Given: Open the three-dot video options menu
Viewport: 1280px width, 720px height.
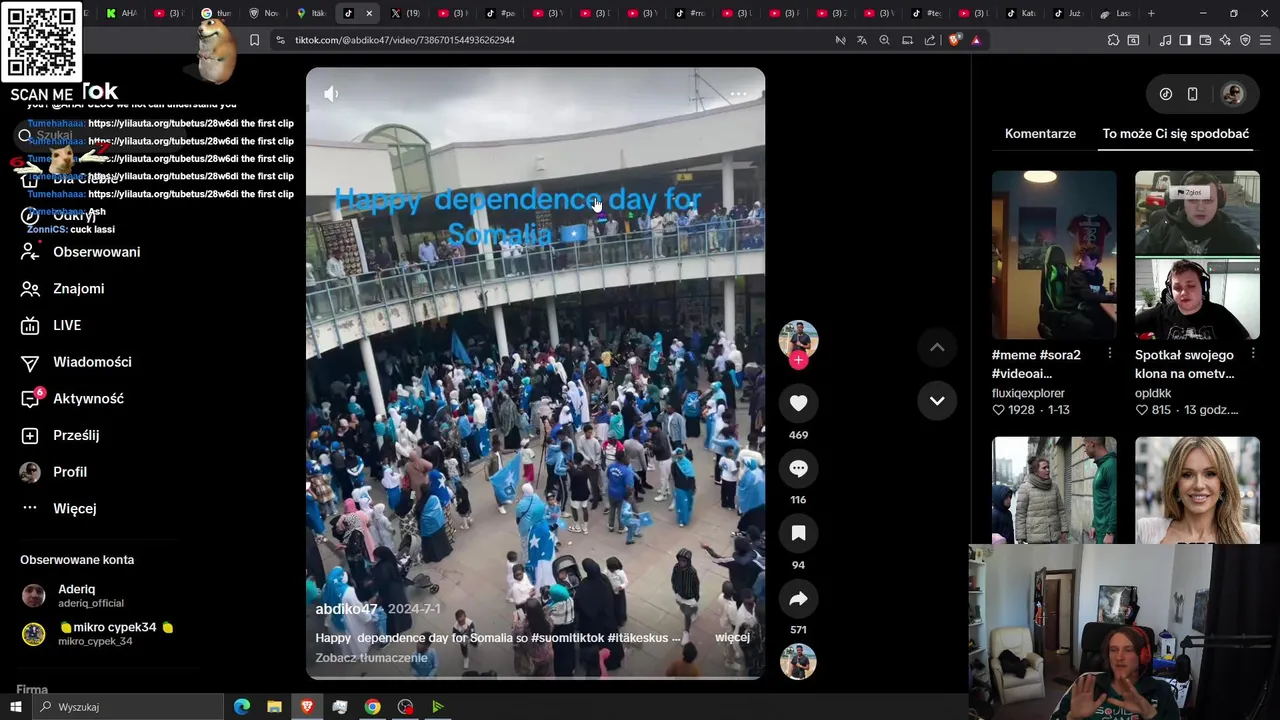Looking at the screenshot, I should (738, 94).
